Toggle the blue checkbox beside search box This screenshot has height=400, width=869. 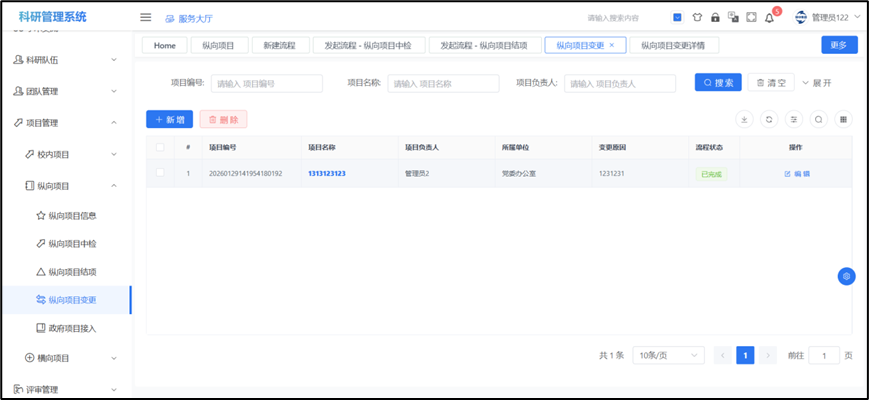[x=677, y=18]
